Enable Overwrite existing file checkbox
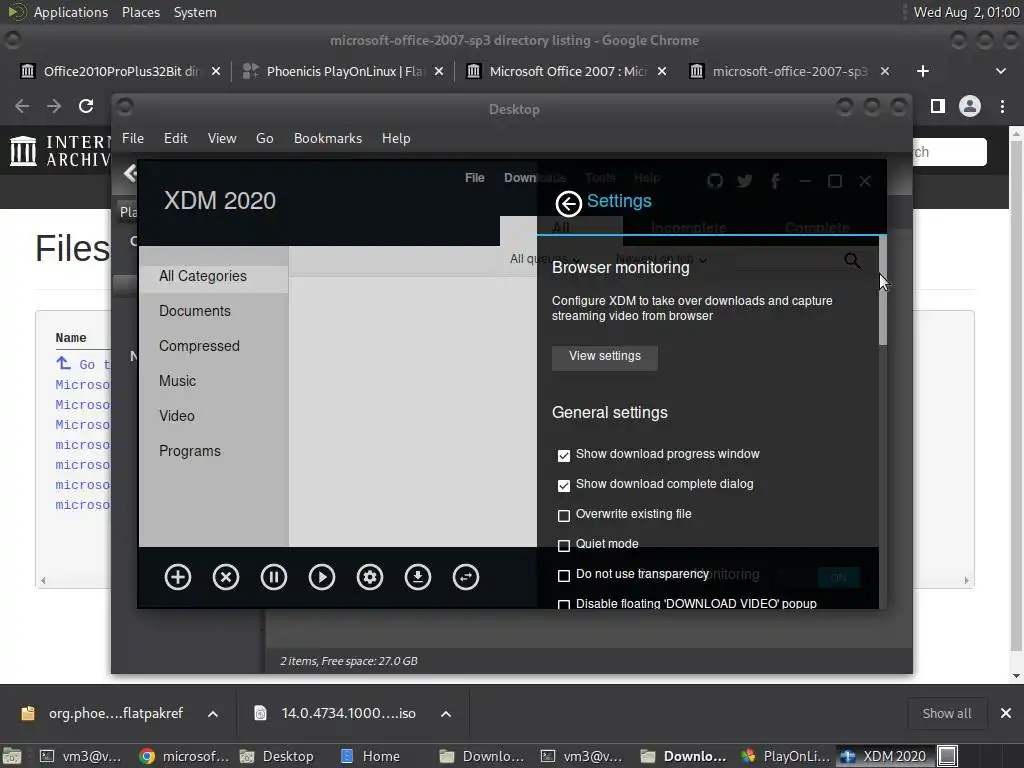Image resolution: width=1024 pixels, height=768 pixels. coord(564,515)
